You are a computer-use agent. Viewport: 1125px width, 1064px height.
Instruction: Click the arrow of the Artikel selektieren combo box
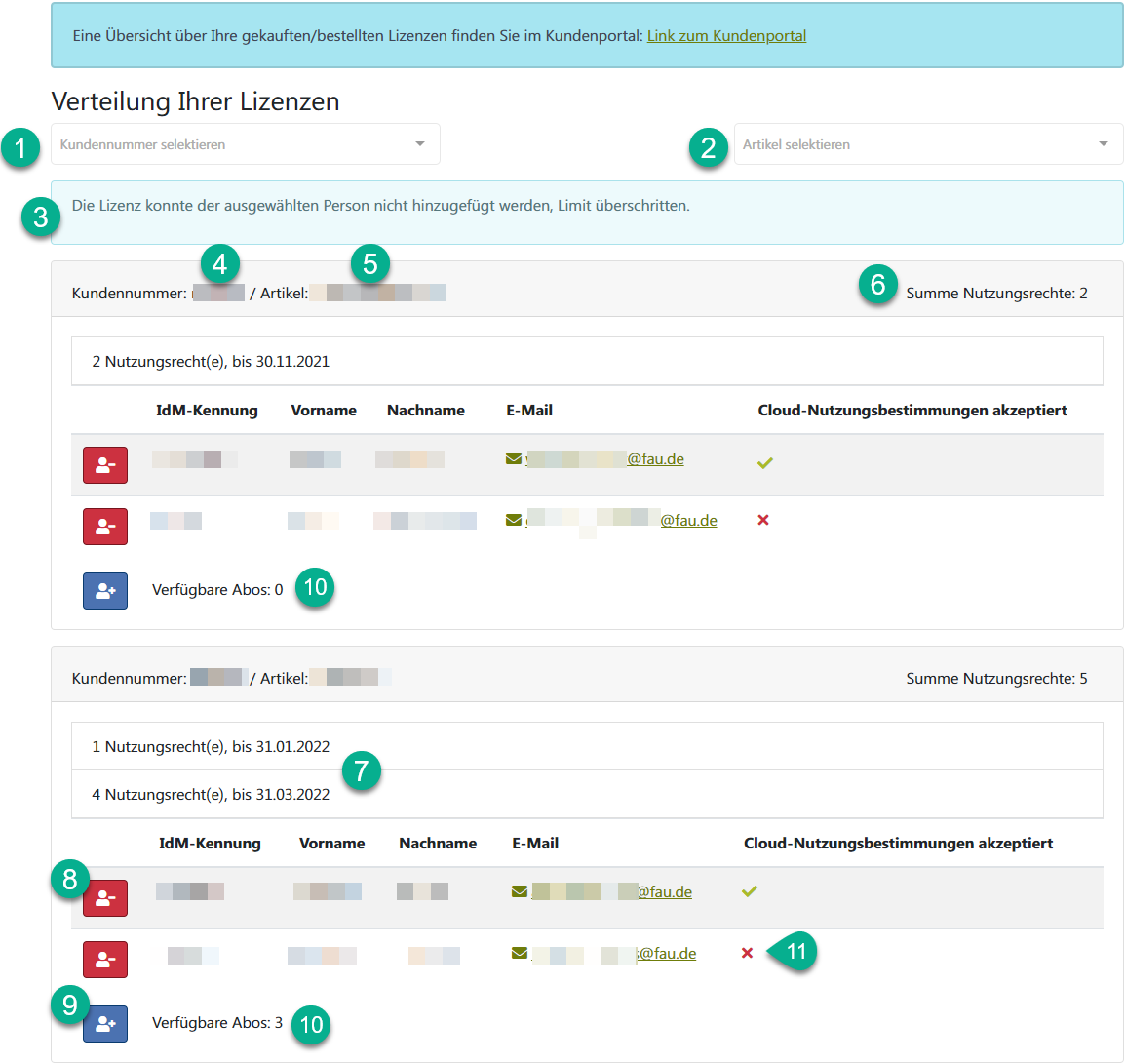1103,144
